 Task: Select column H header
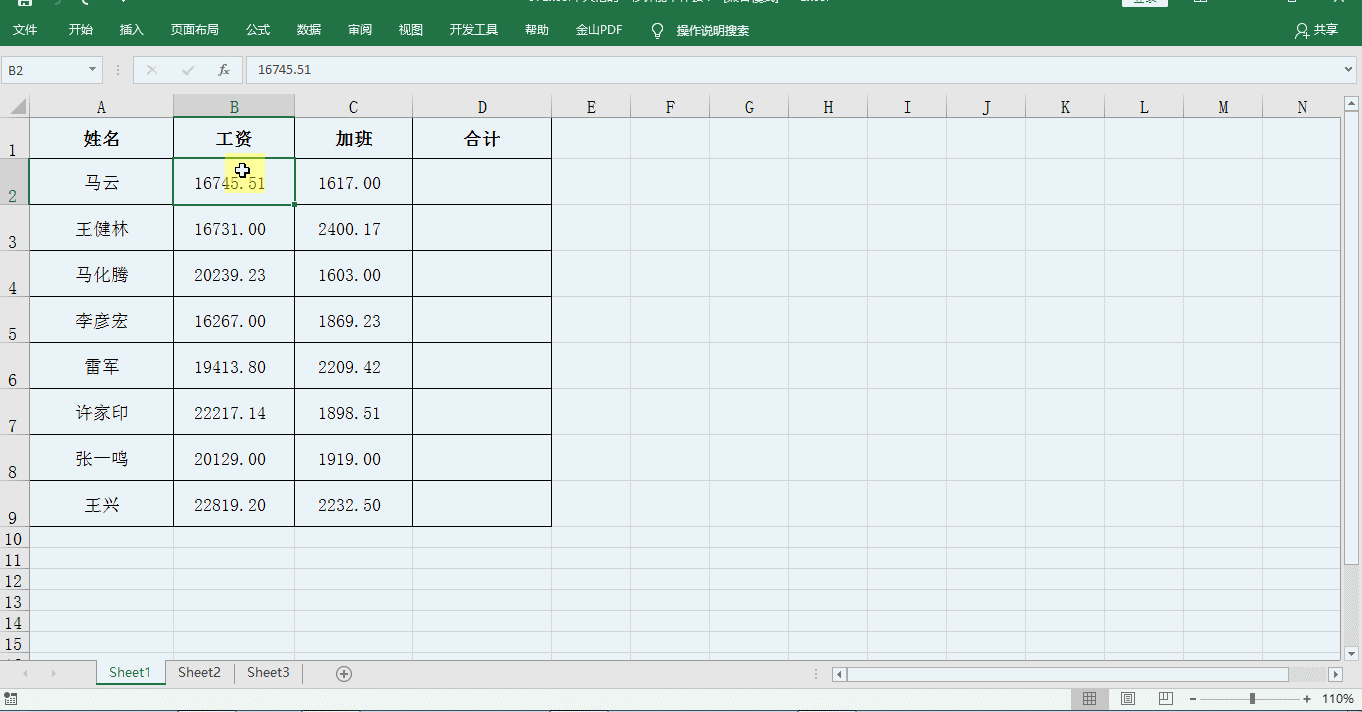tap(828, 107)
